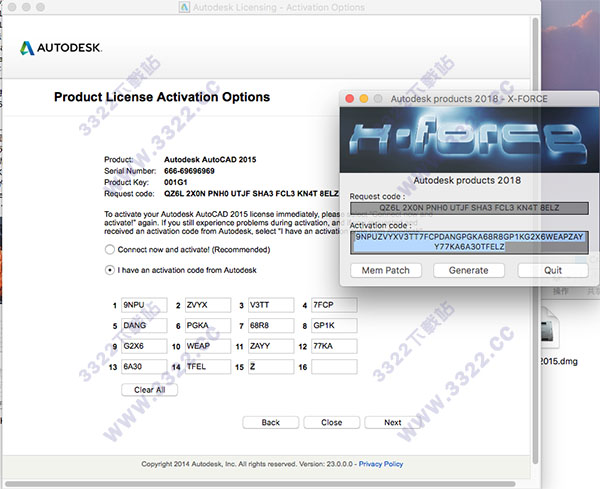Click the request code text in Autodesk dialog

(251, 194)
